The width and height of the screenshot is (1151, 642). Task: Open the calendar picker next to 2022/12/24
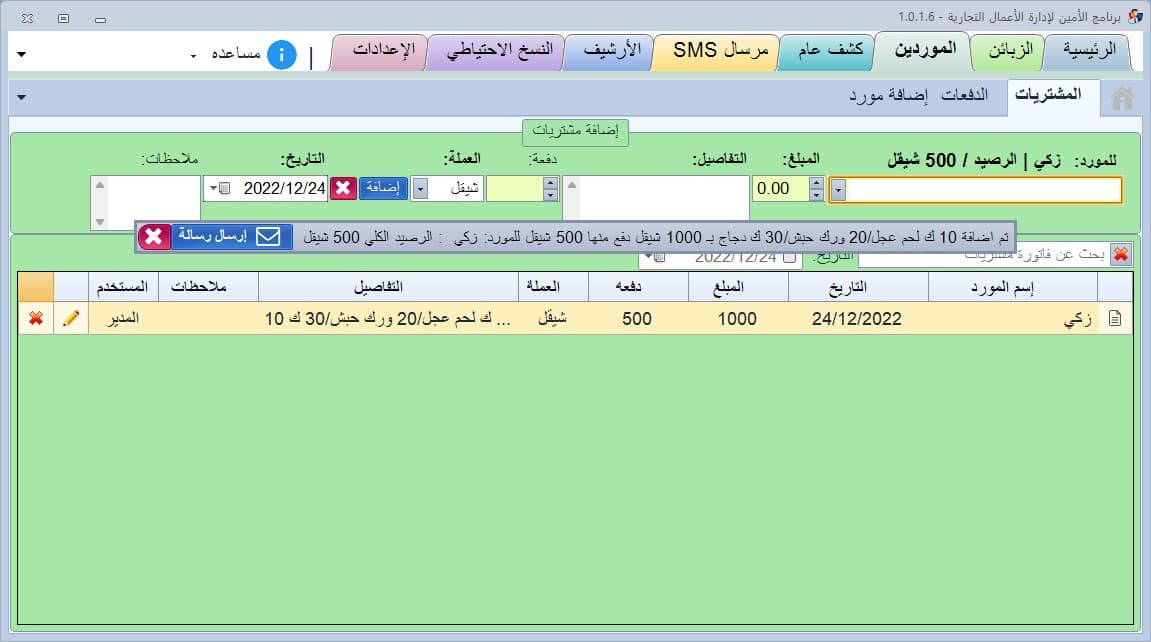pos(225,189)
